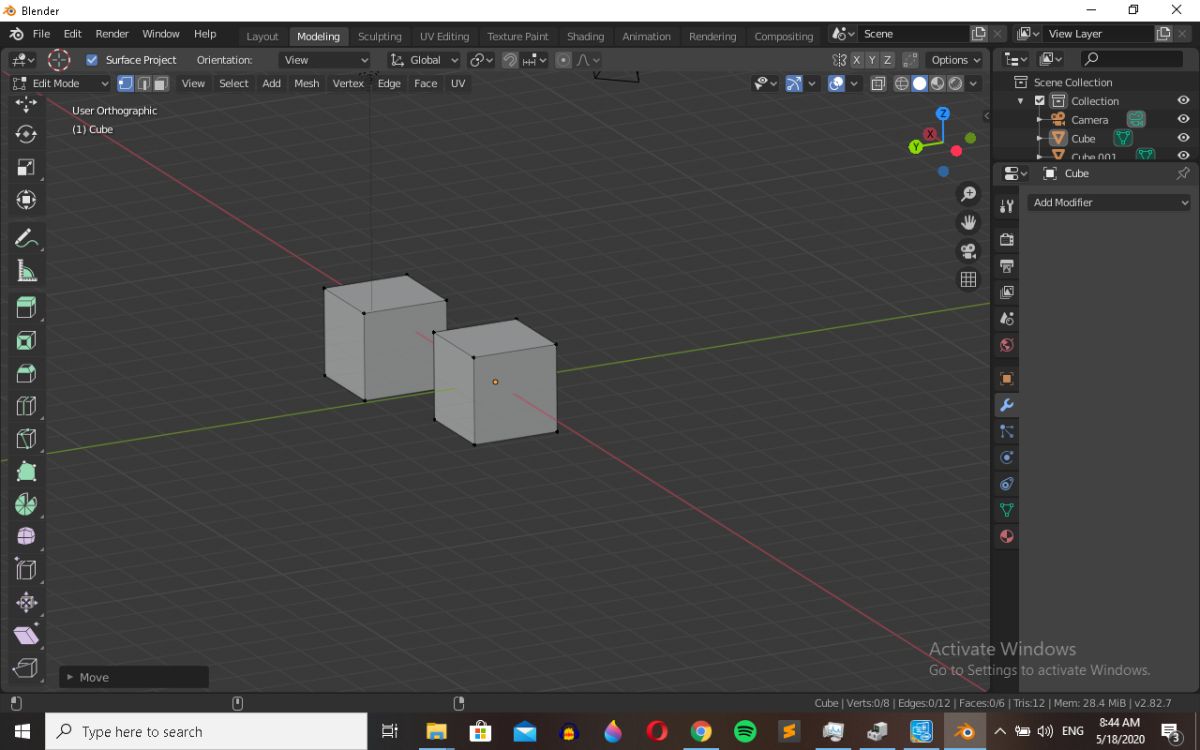
Task: Toggle proportional editing button
Action: [563, 60]
